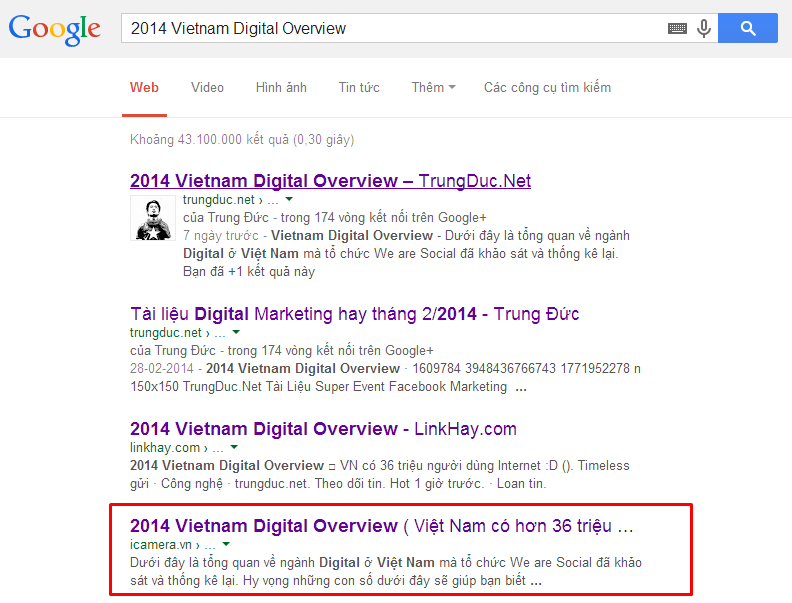Image resolution: width=792 pixels, height=603 pixels.
Task: Open the LinkHay.com result title link
Action: [323, 429]
